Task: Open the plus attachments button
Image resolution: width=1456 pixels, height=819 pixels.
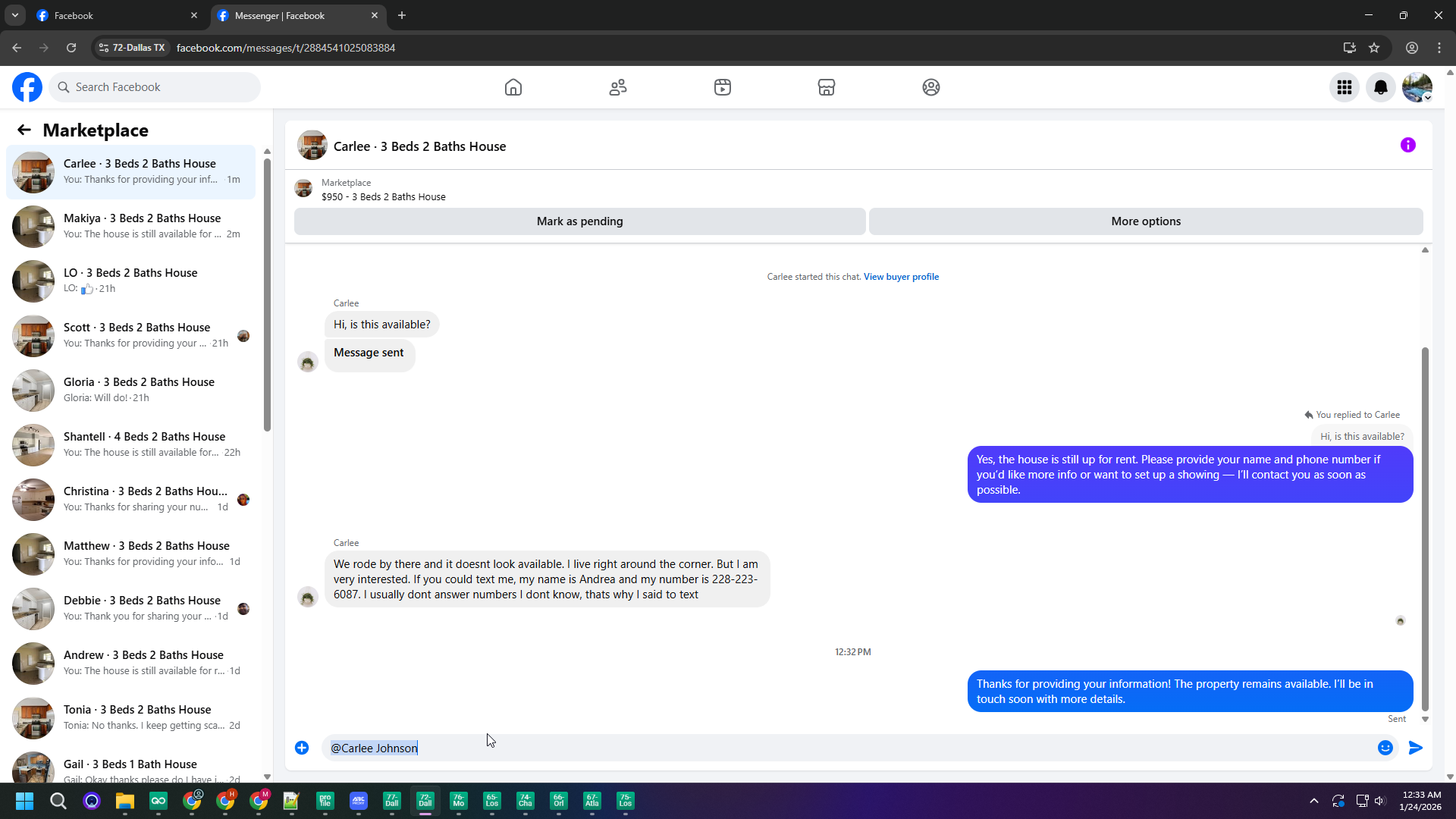Action: [x=302, y=748]
